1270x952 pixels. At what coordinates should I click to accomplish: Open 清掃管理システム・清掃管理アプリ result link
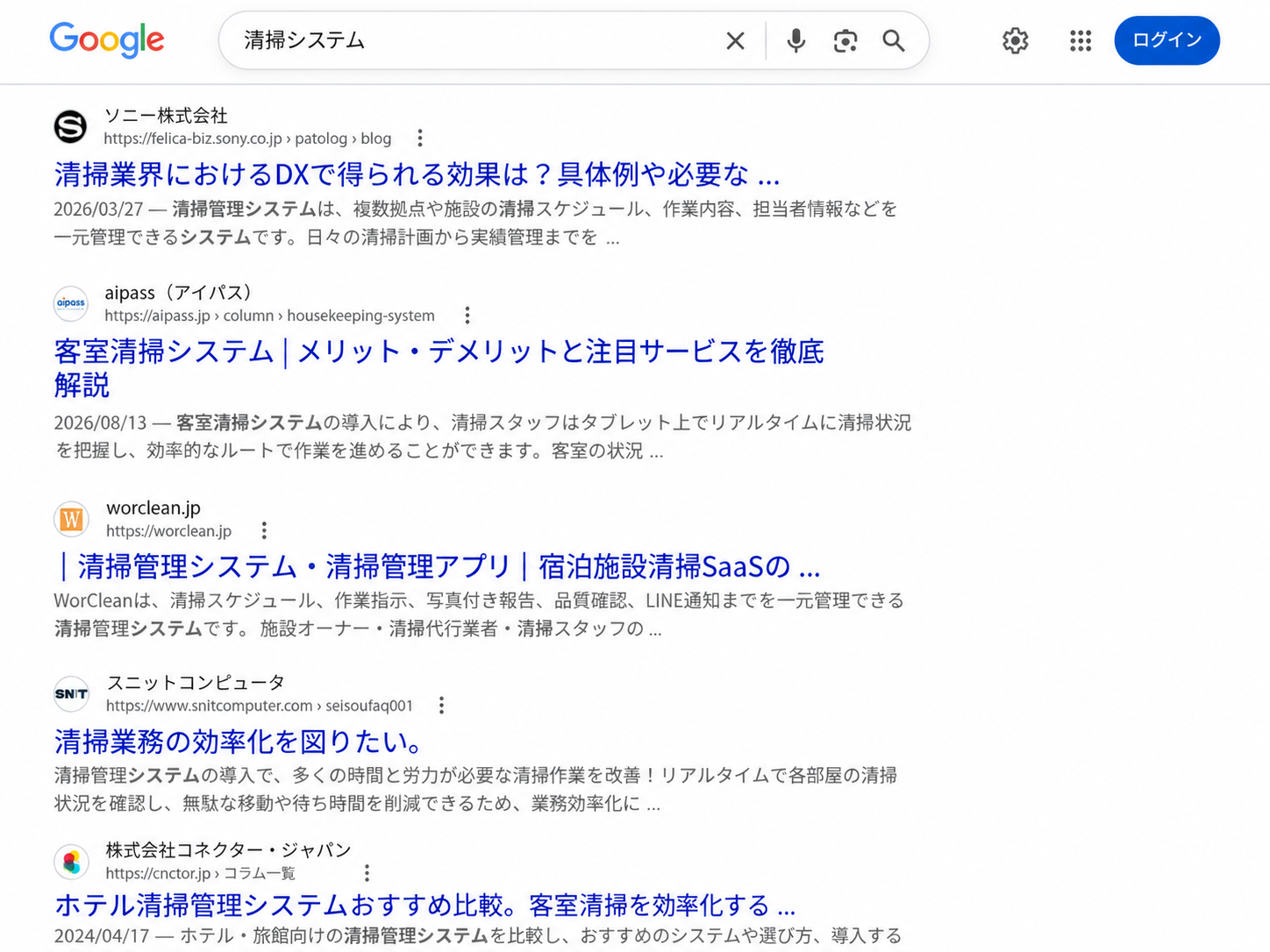[438, 566]
